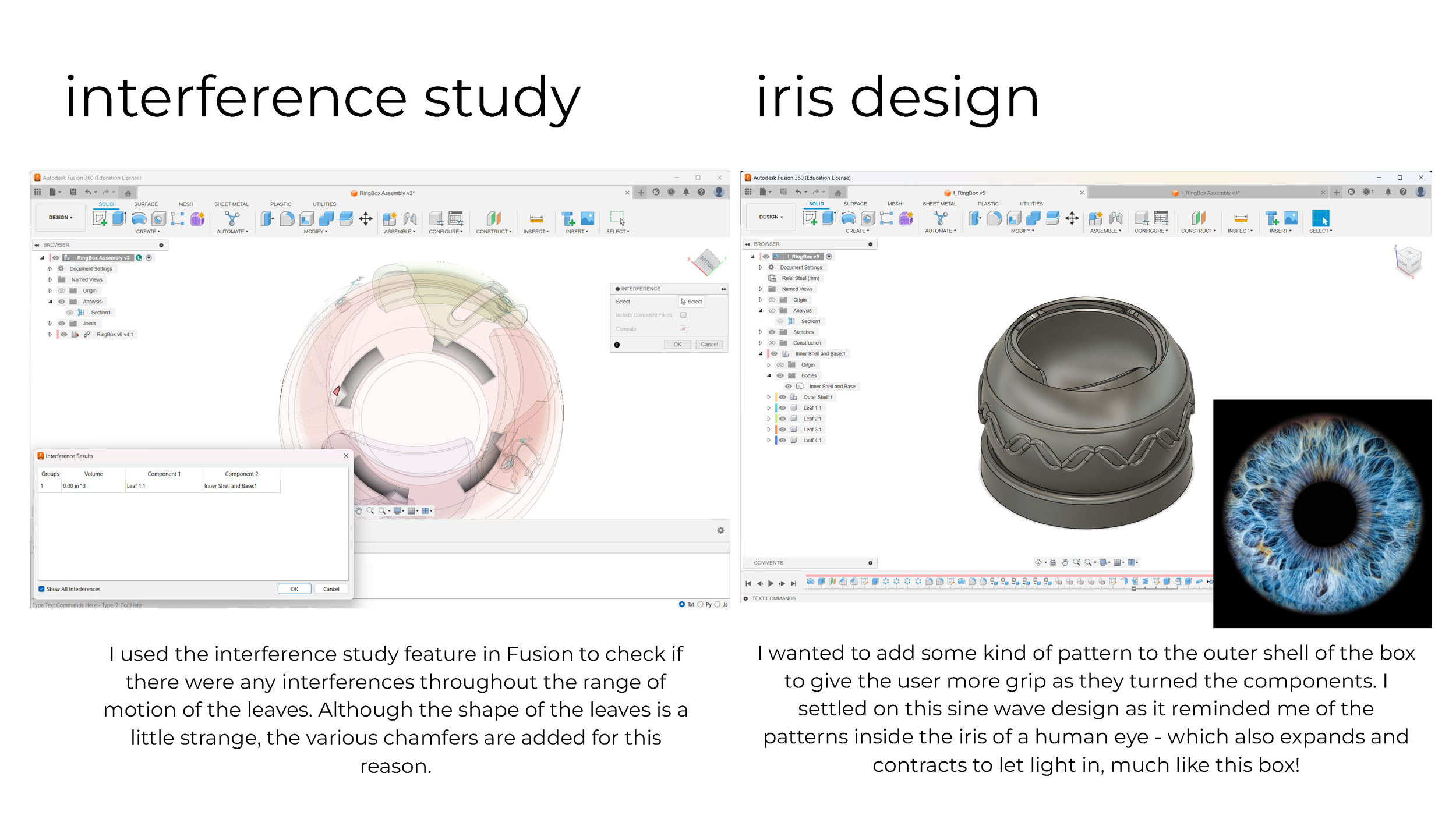Collapse the Analysis folder in left browser
Viewport: 1456px width, 819px height.
(50, 302)
